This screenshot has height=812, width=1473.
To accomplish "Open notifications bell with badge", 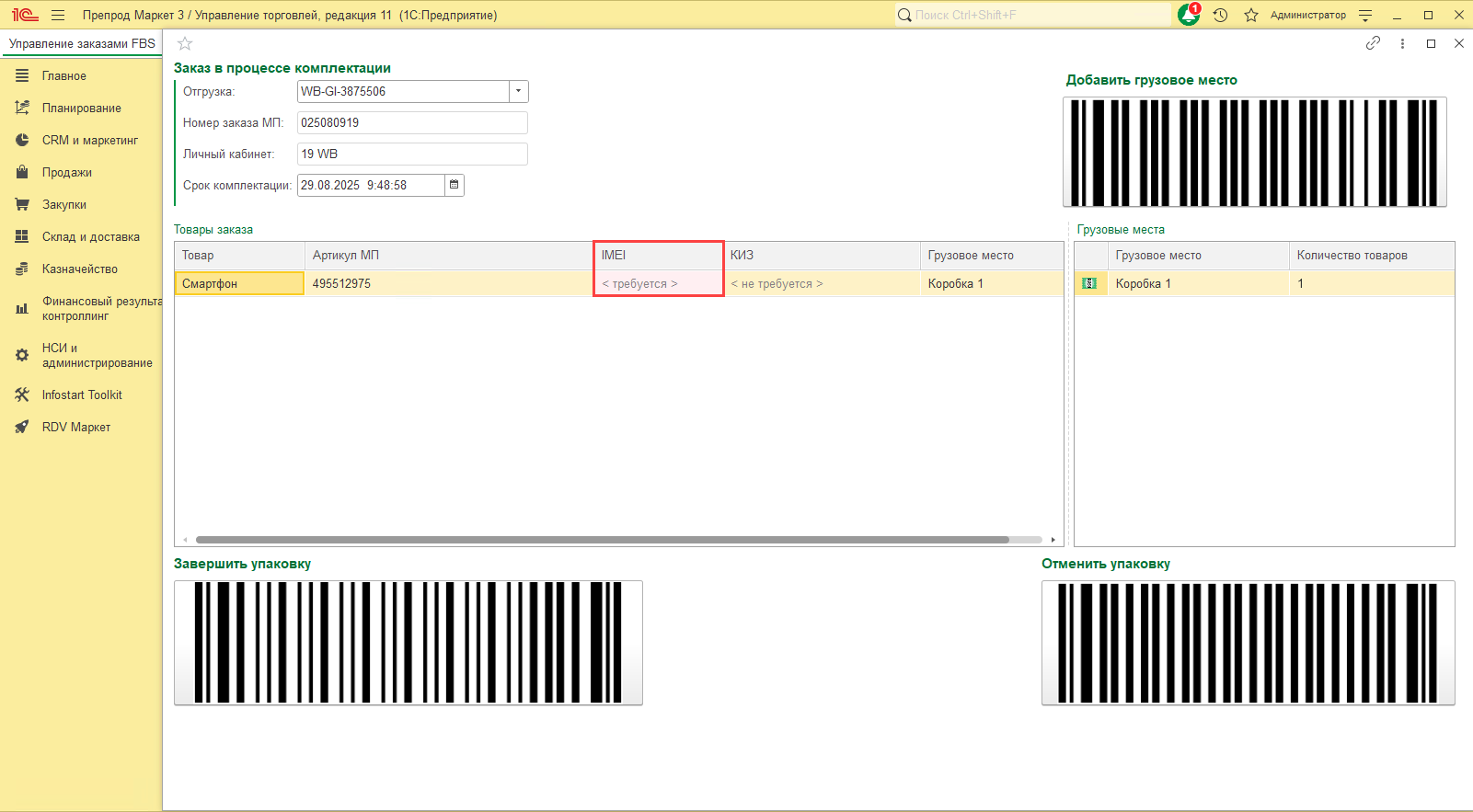I will click(x=1189, y=15).
